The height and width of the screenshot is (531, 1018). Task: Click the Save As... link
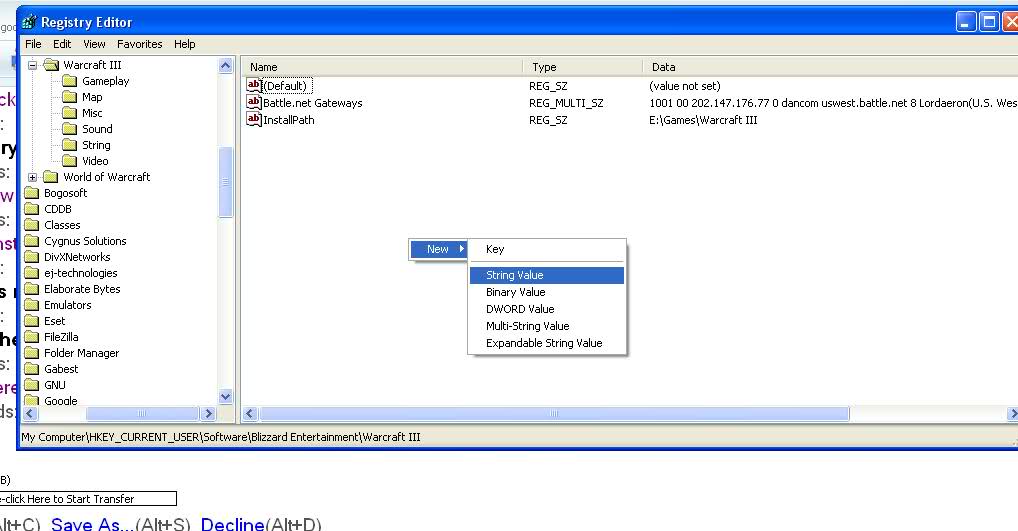point(93,523)
